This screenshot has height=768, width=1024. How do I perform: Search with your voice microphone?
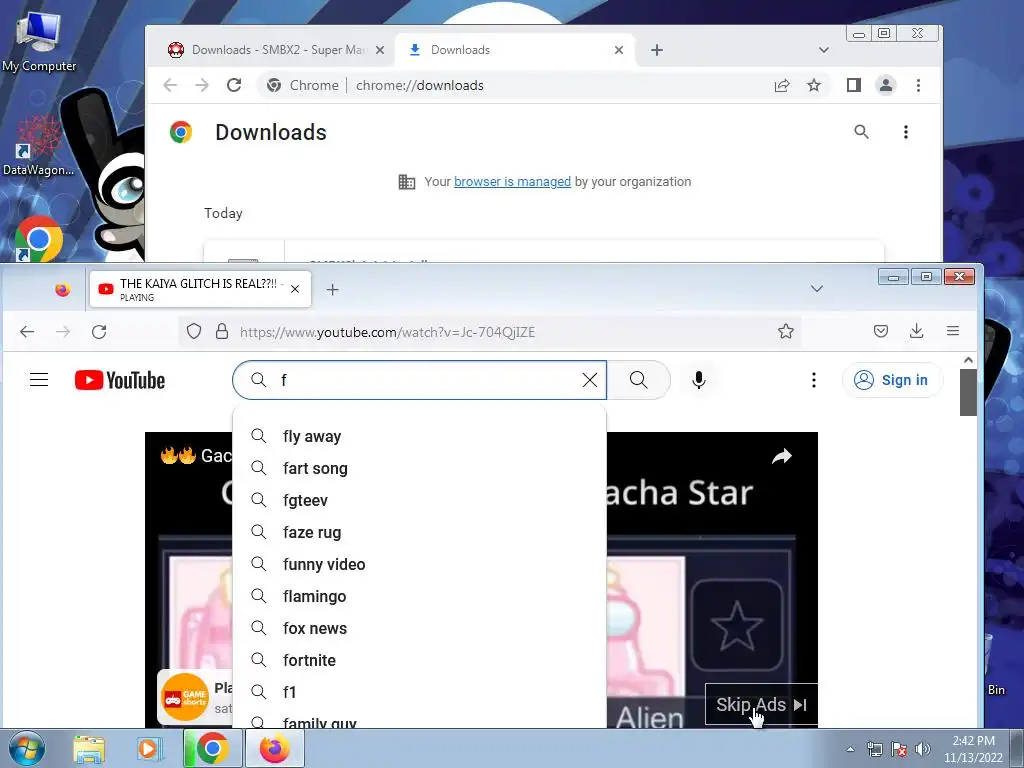coord(699,380)
